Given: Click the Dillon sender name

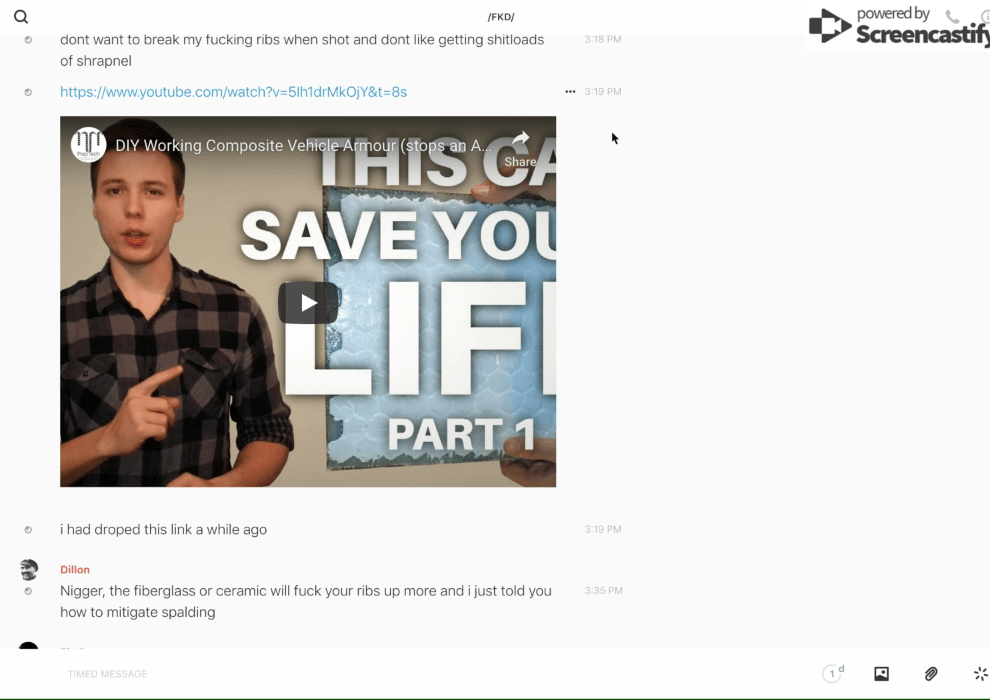Looking at the screenshot, I should (75, 570).
